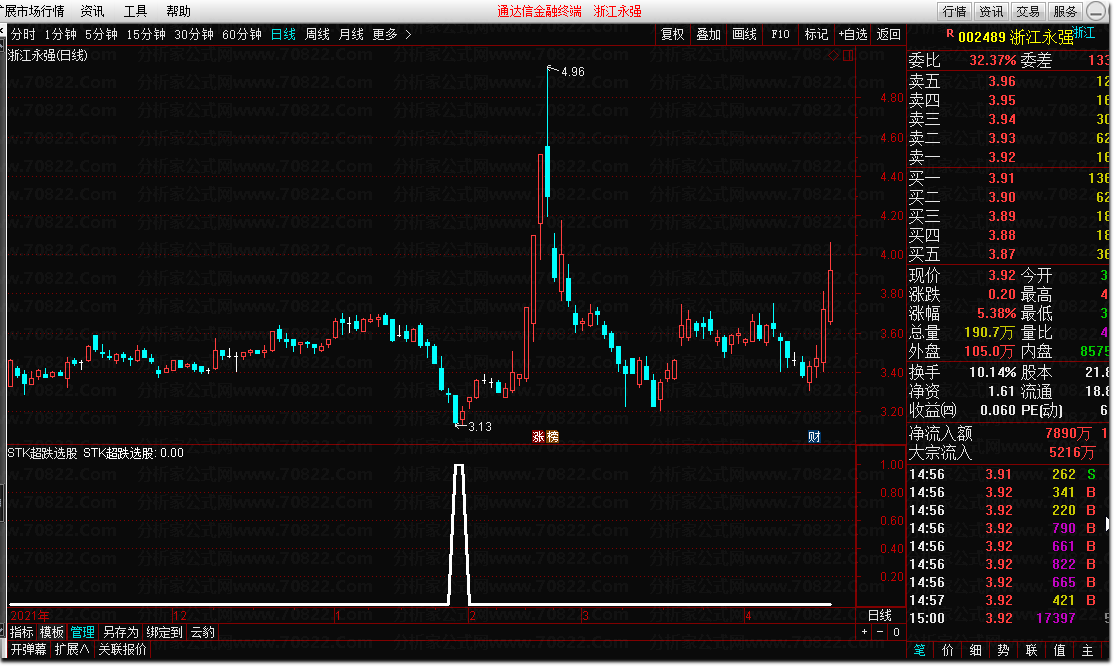
Task: Switch chart period to 分时
Action: 23,34
